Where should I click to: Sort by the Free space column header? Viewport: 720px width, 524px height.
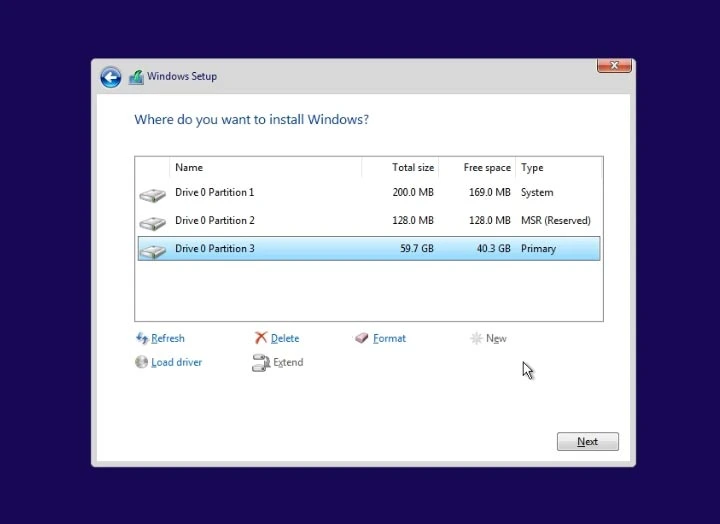point(477,168)
